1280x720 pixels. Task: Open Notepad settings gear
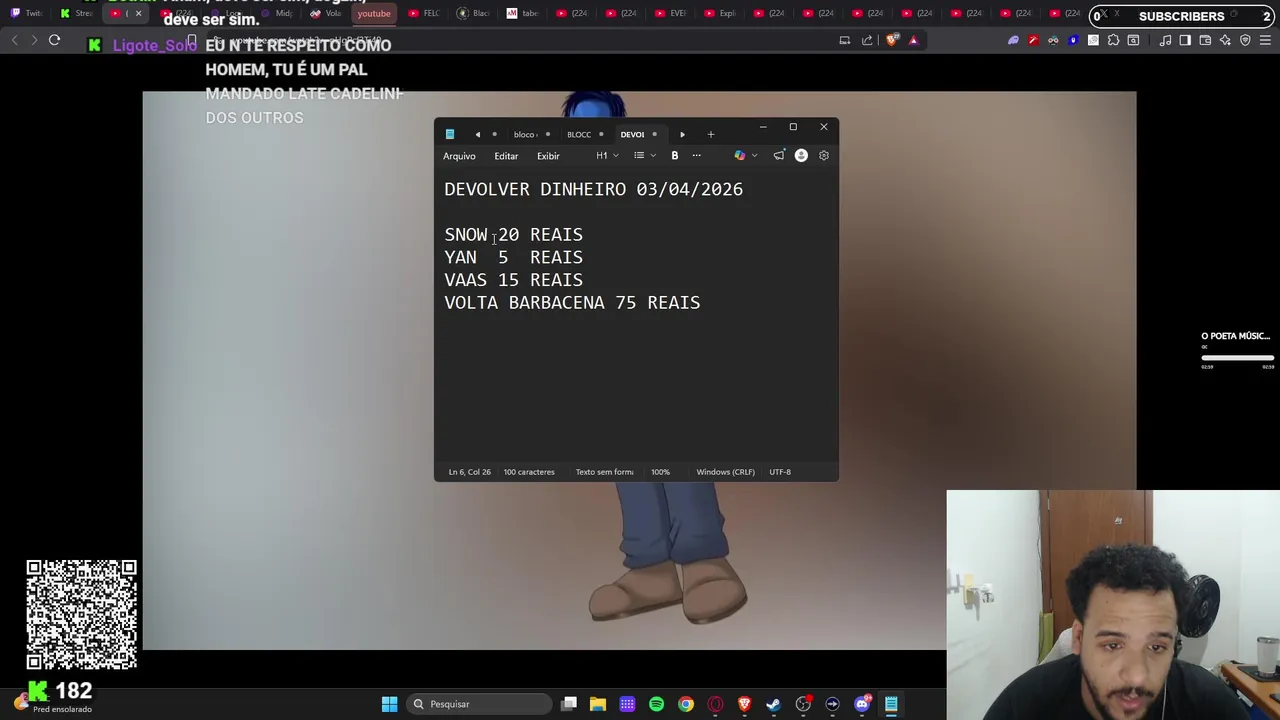[x=824, y=156]
